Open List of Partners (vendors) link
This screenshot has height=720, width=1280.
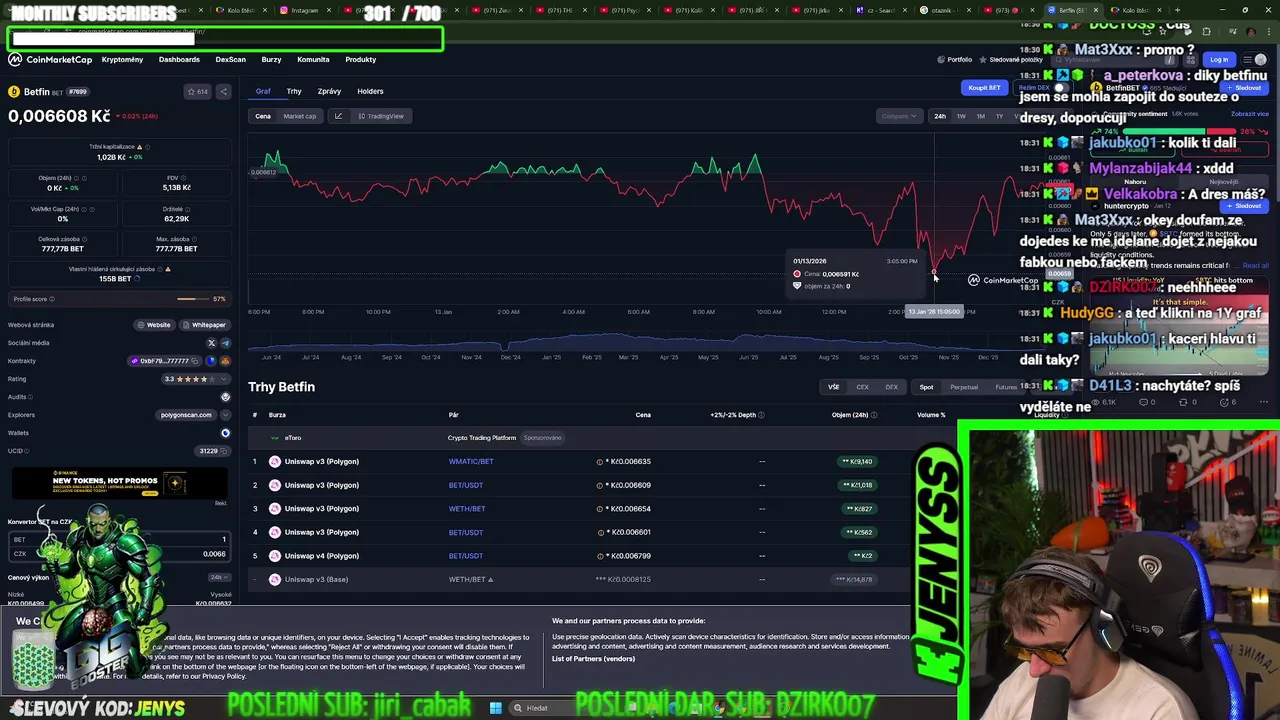click(x=593, y=659)
